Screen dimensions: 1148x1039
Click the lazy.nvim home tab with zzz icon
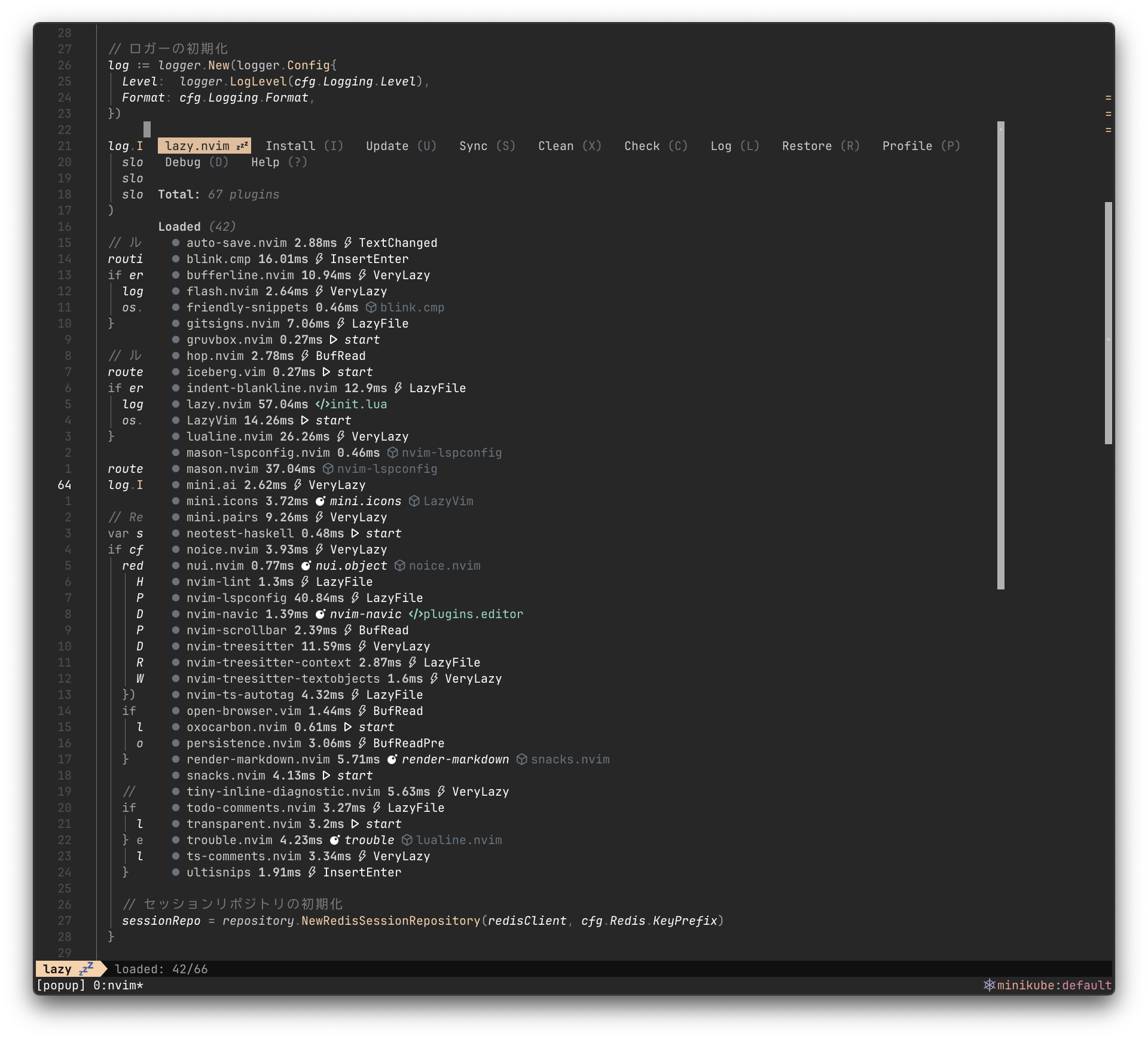[204, 146]
